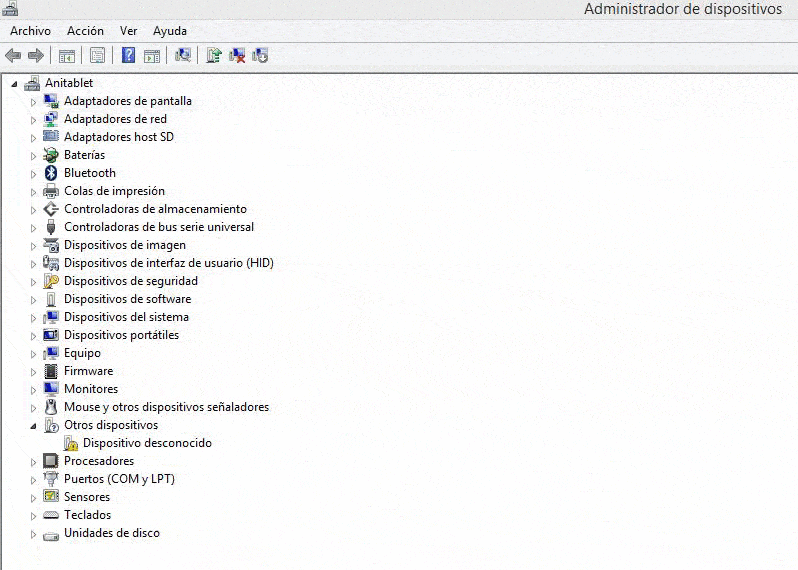Open Properties via toolbar icon

(97, 55)
